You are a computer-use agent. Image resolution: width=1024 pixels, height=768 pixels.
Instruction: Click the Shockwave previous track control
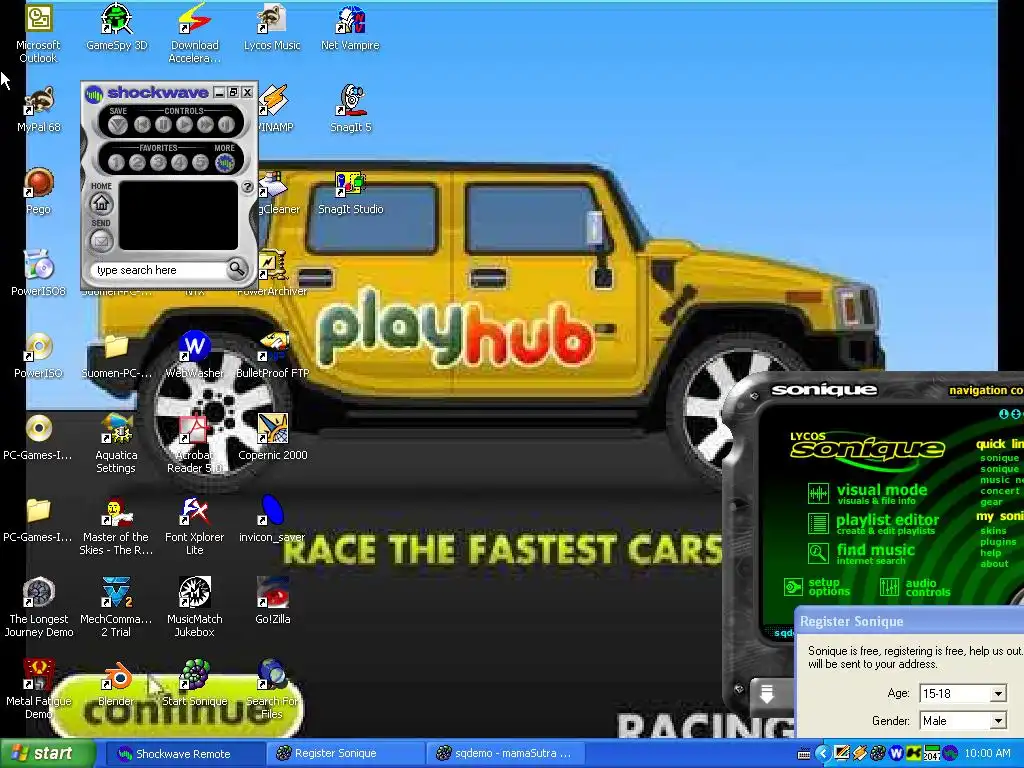pos(142,124)
